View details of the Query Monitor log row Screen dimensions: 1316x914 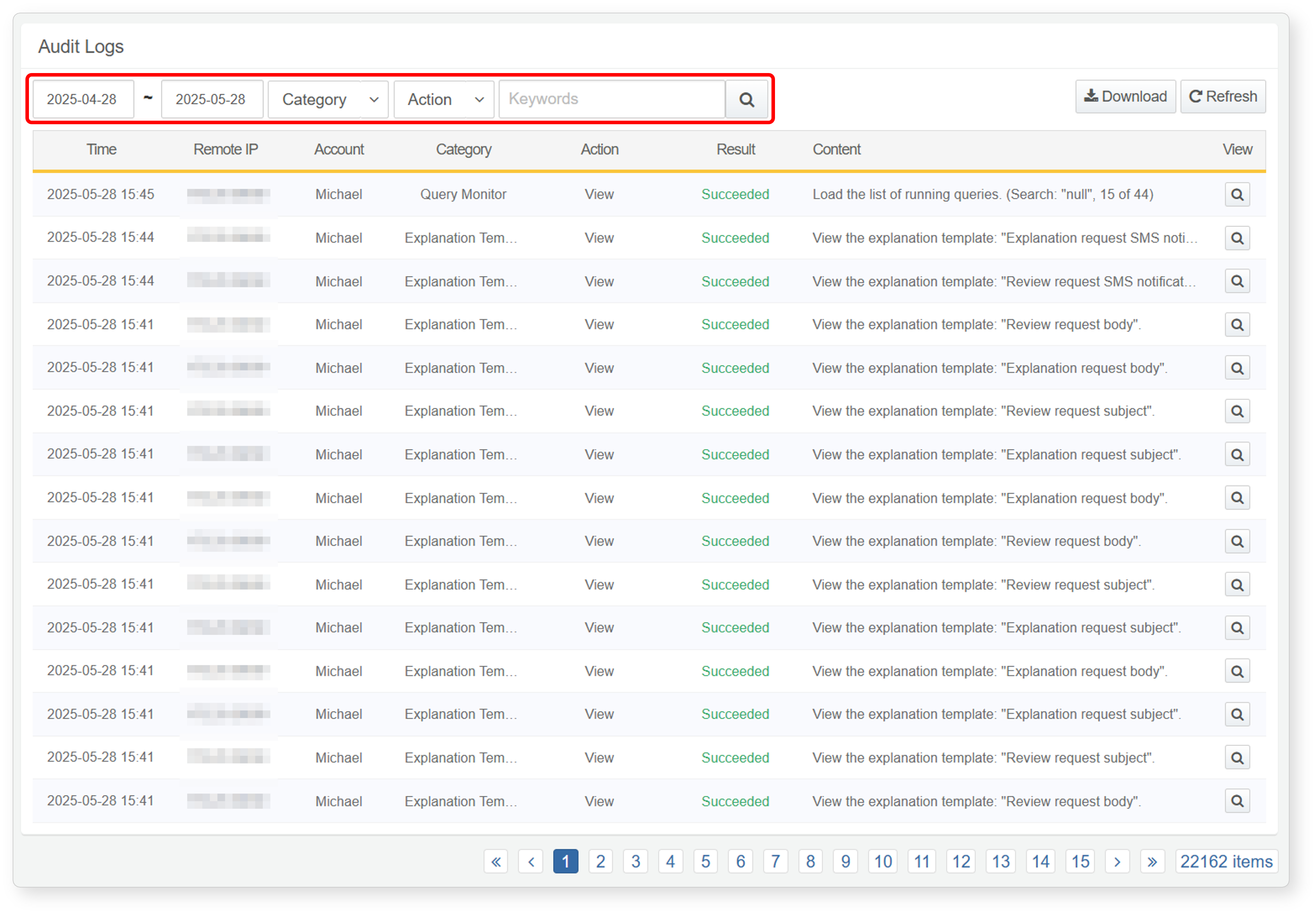[1237, 195]
